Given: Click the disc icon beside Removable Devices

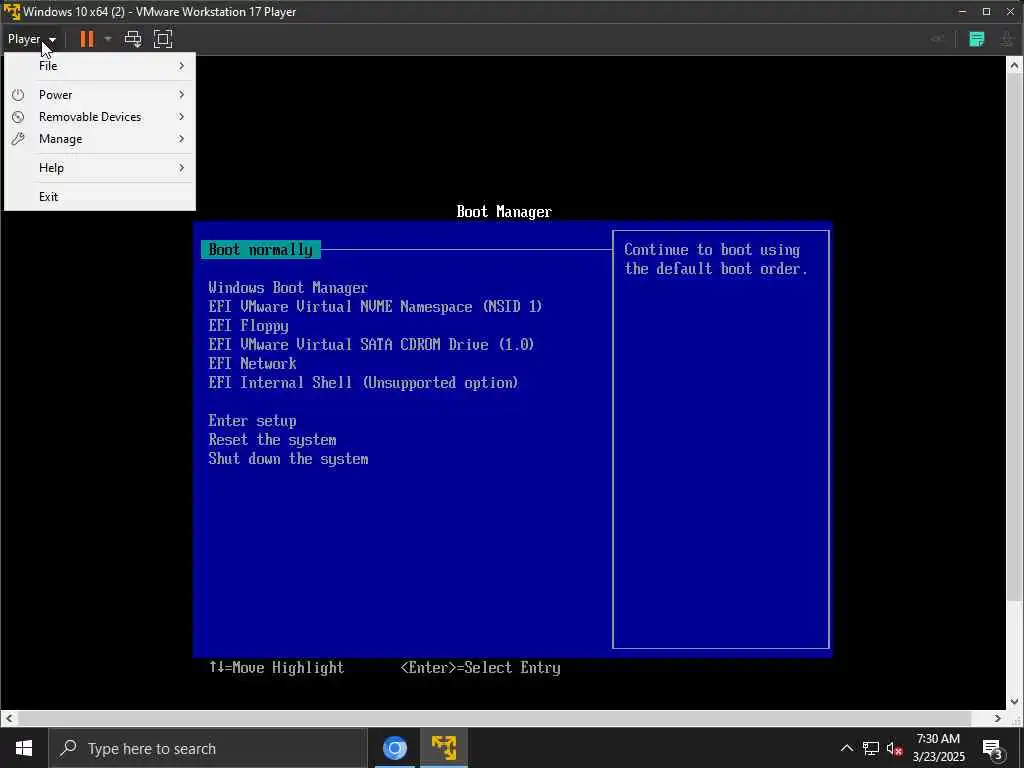Looking at the screenshot, I should coord(18,117).
